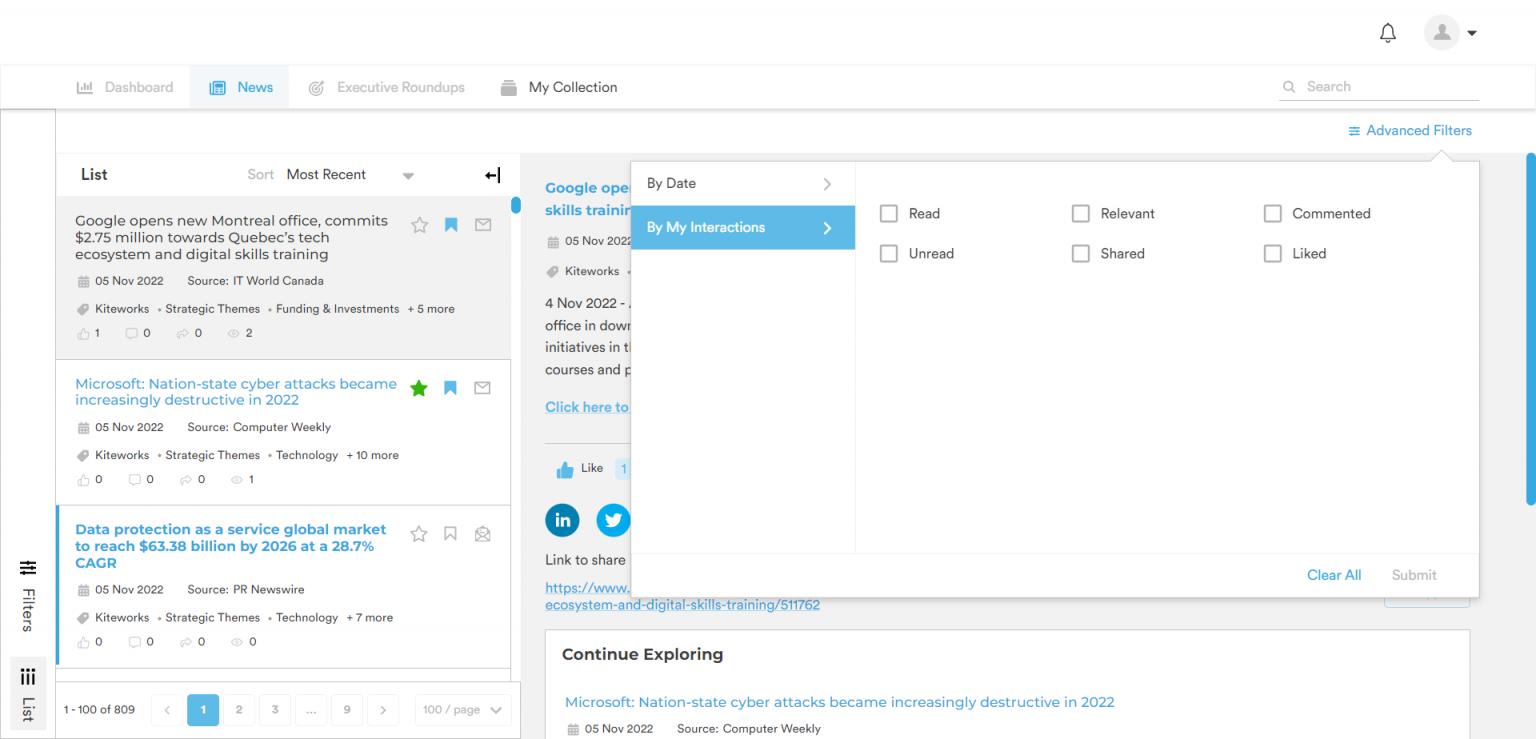Open the notifications bell
The image size is (1536, 739).
[x=1387, y=33]
